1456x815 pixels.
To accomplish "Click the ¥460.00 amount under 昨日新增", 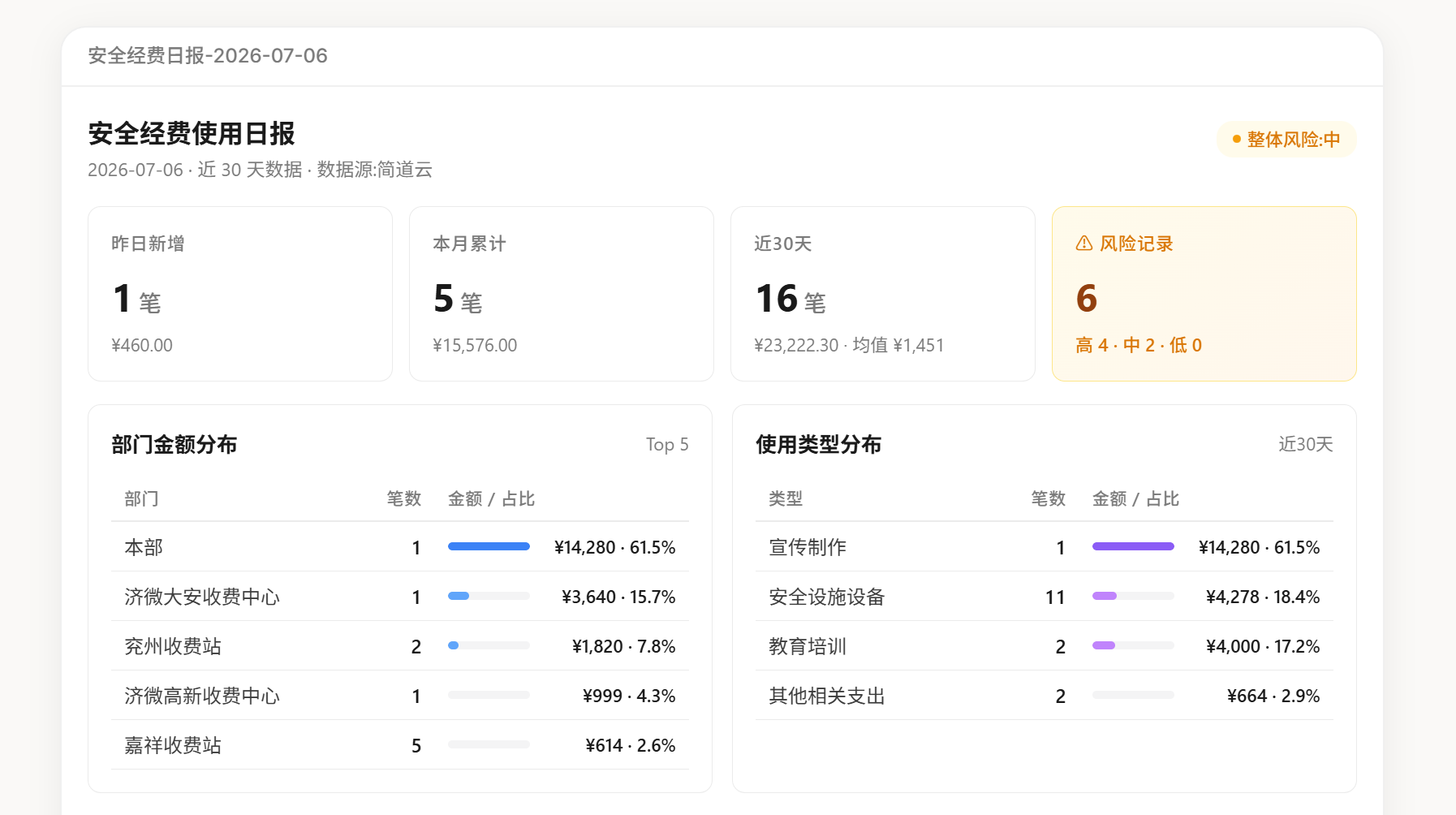I will 142,345.
